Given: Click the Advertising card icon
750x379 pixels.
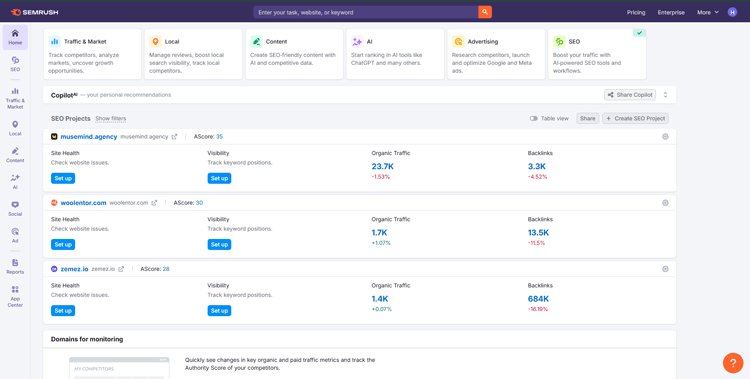Looking at the screenshot, I should (x=458, y=42).
